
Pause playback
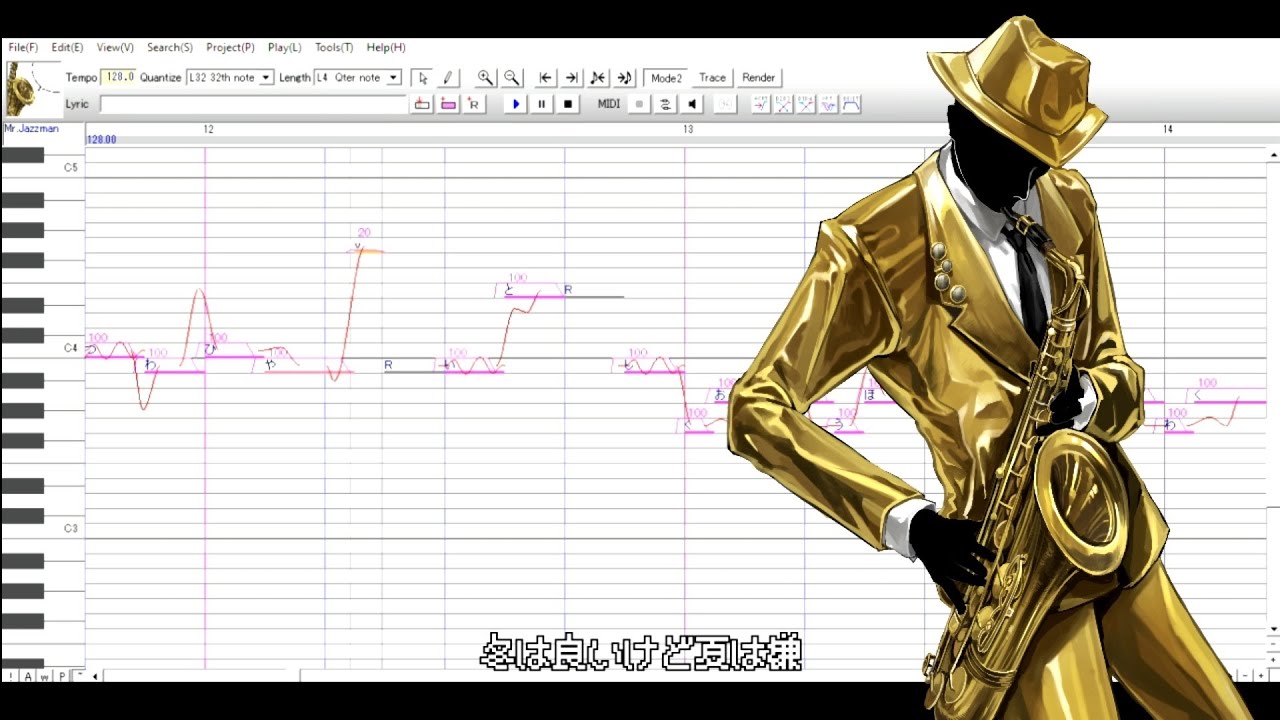(542, 104)
